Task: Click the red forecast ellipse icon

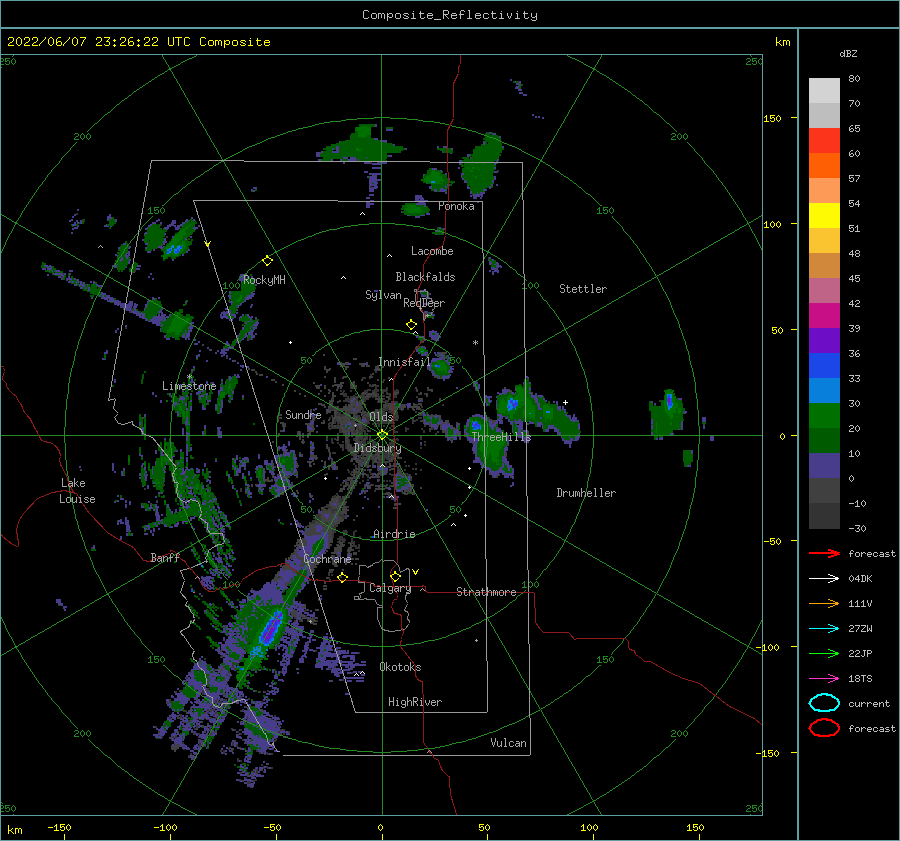Action: click(x=824, y=728)
